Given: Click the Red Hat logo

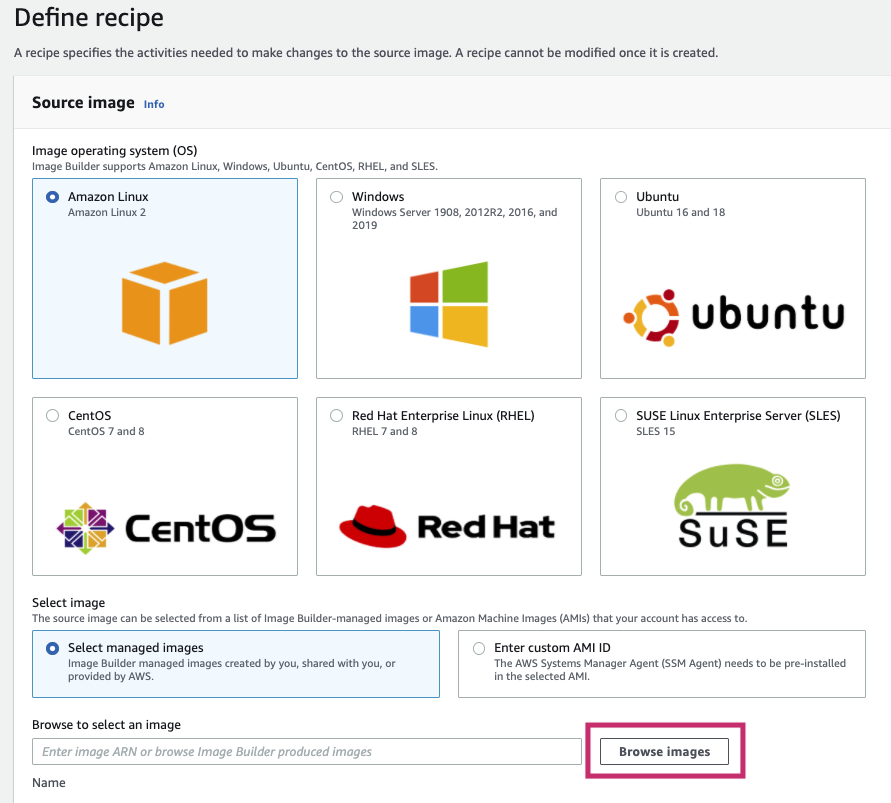Looking at the screenshot, I should coord(447,526).
